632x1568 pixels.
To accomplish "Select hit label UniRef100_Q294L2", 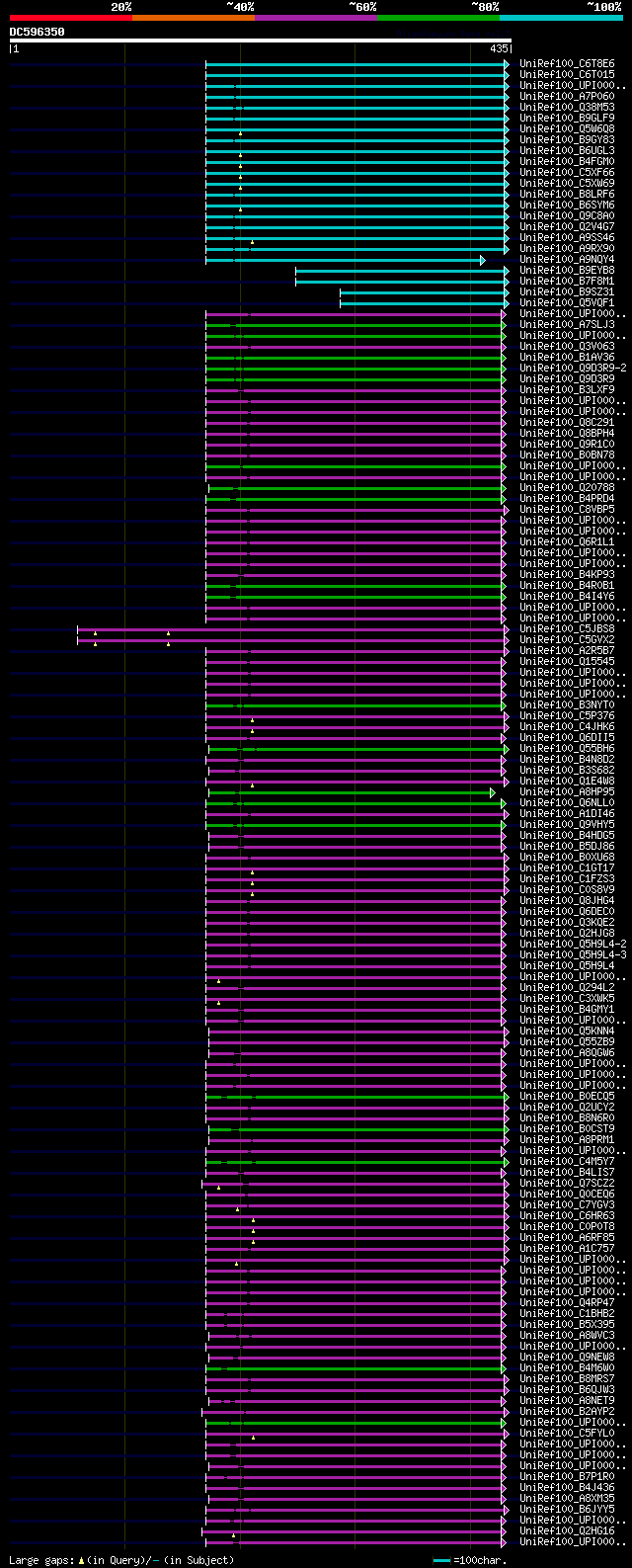I will point(567,988).
